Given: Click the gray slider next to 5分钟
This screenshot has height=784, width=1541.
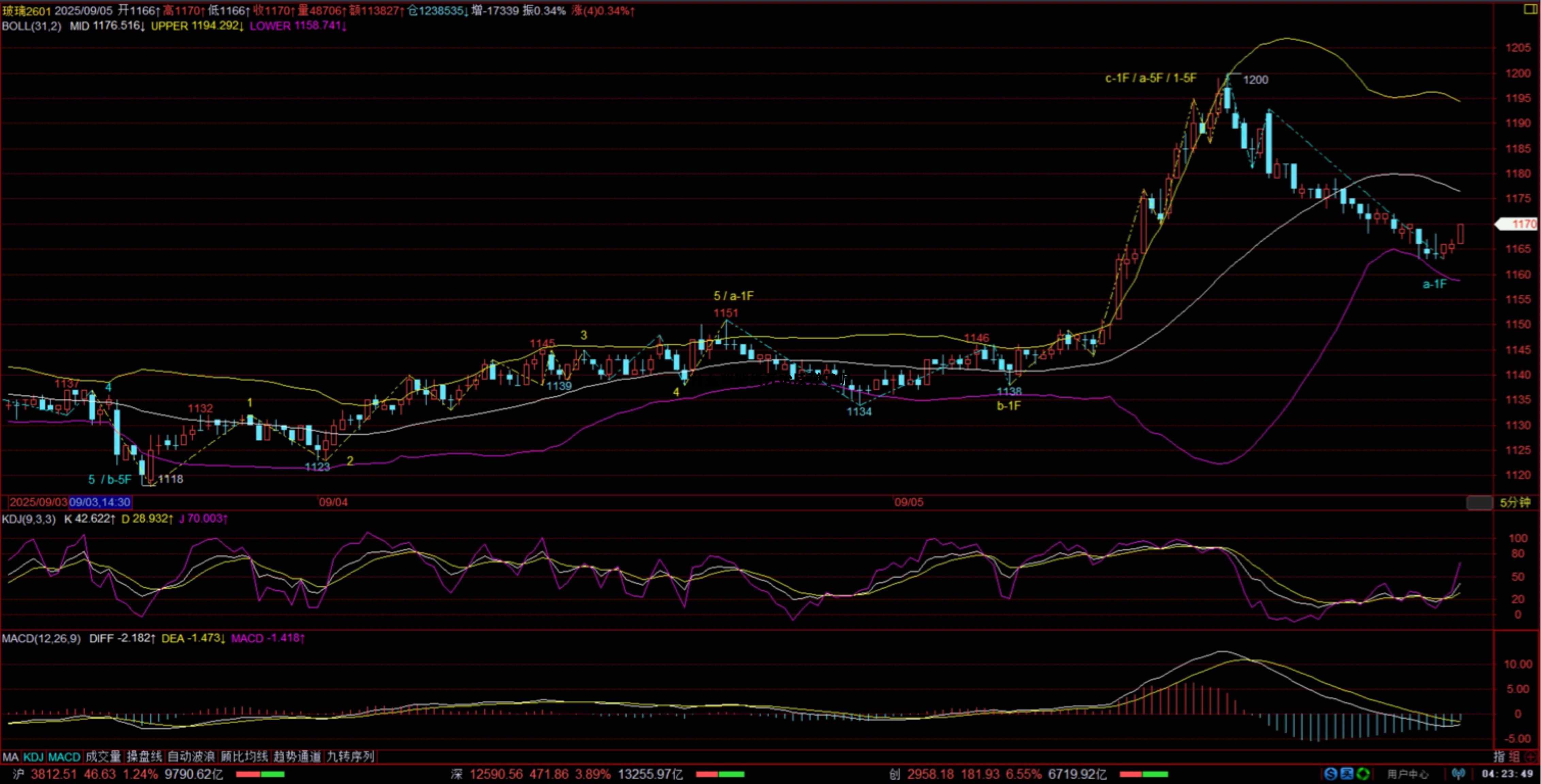Looking at the screenshot, I should coord(1479,502).
